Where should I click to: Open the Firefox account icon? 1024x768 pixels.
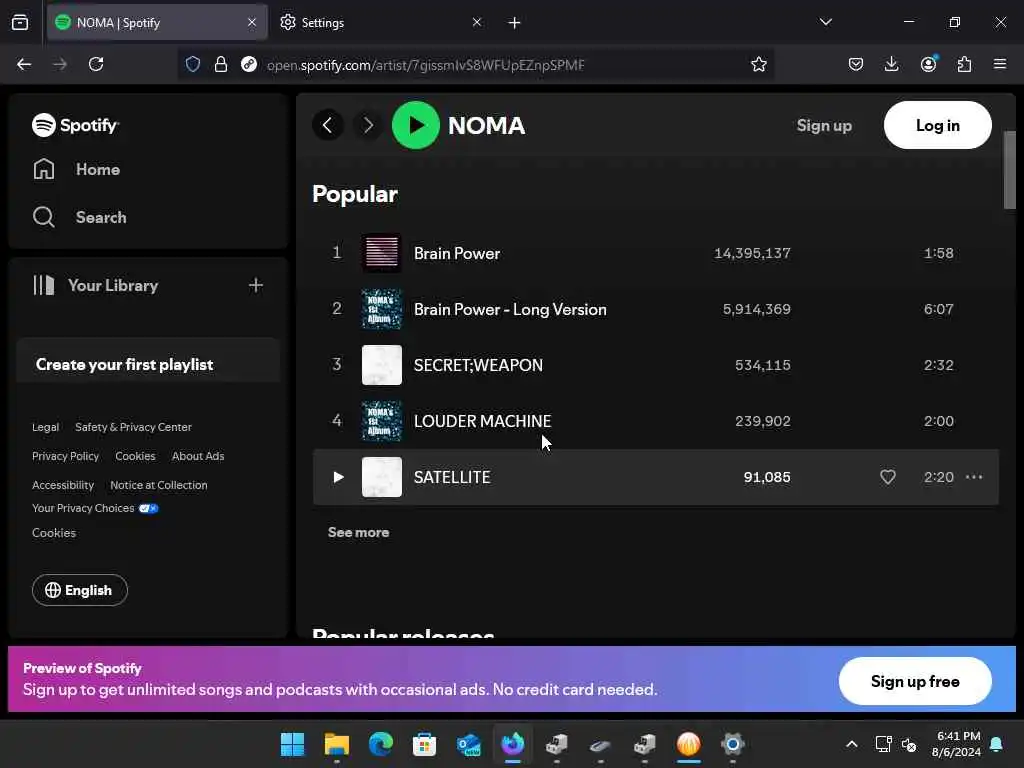(928, 64)
